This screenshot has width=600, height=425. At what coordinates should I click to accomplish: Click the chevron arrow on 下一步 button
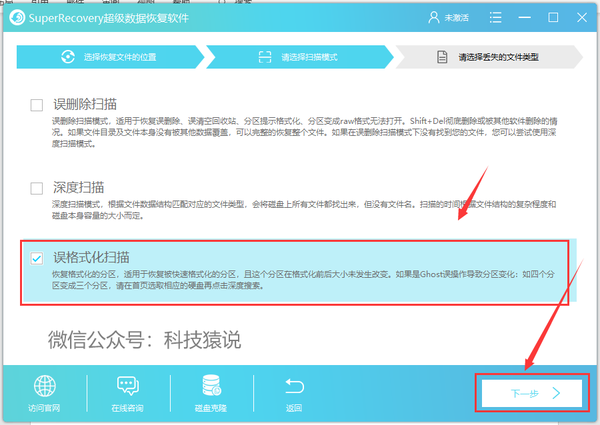pyautogui.click(x=556, y=393)
